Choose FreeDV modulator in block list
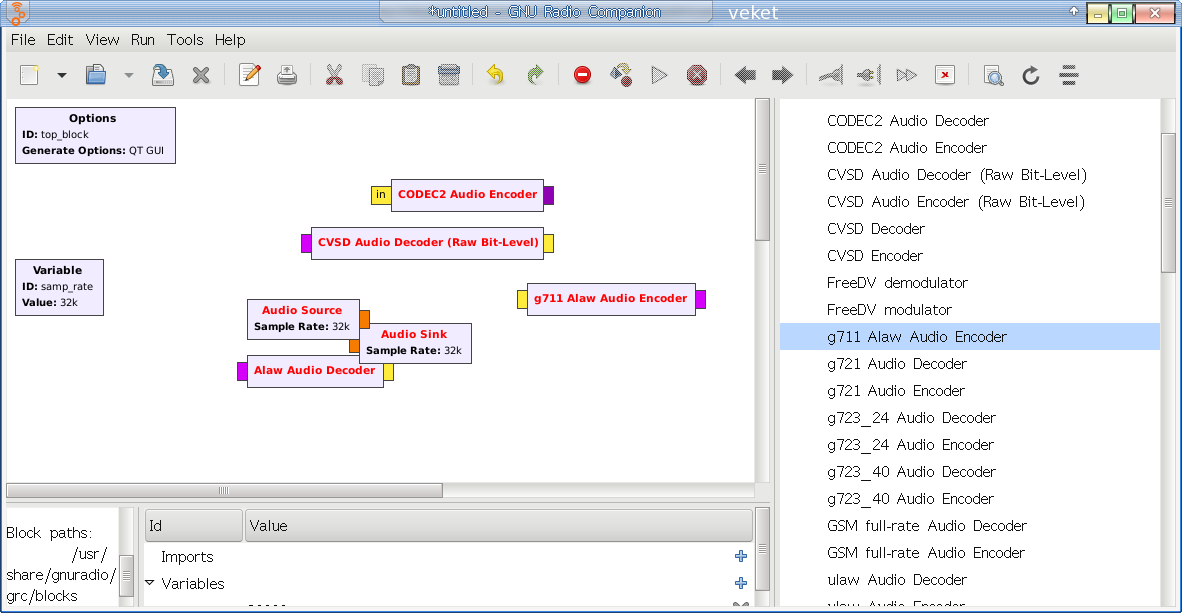 [889, 310]
